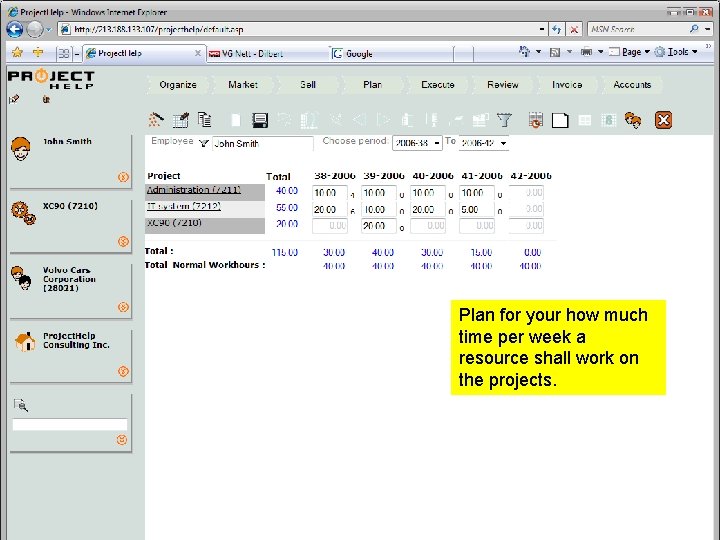Expand the John Smith sidebar panel
Screen dimensions: 720x540
tap(123, 177)
